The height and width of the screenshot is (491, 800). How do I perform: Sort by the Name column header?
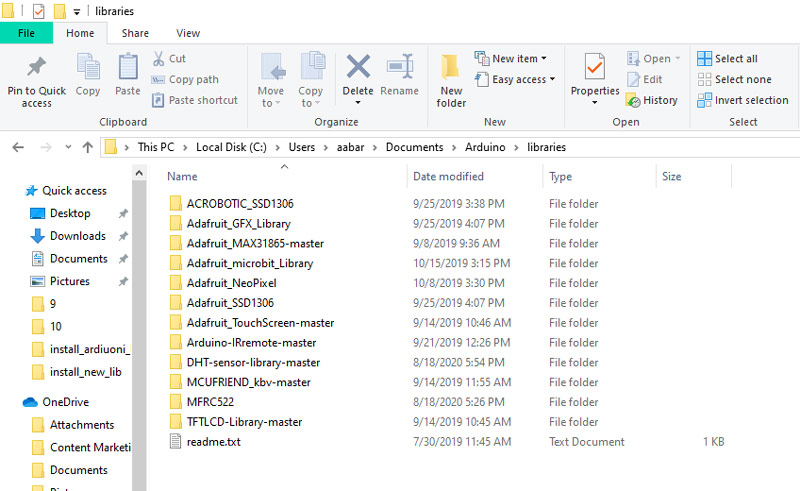[x=182, y=177]
